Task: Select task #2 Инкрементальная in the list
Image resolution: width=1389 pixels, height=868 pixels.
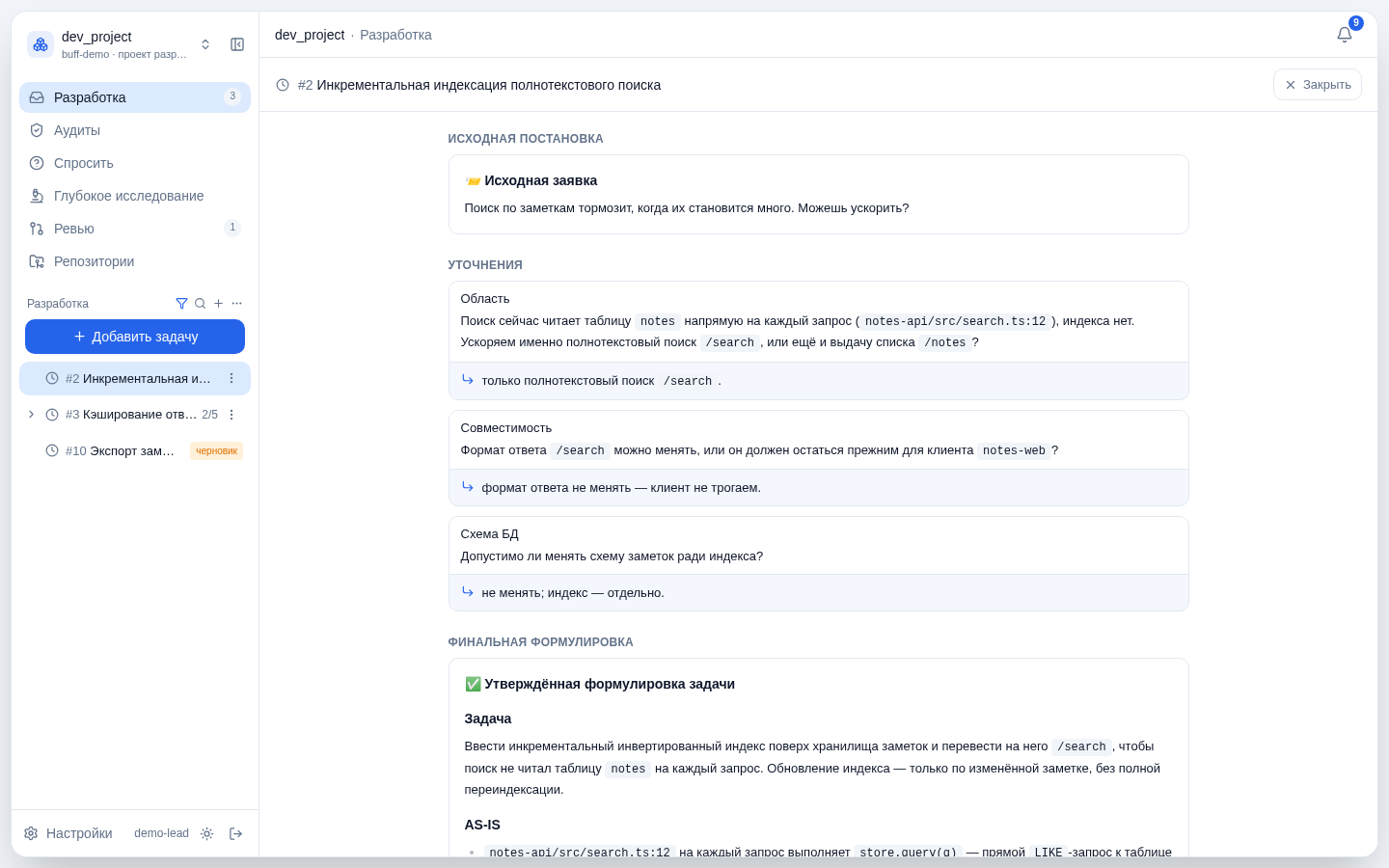Action: pyautogui.click(x=135, y=379)
